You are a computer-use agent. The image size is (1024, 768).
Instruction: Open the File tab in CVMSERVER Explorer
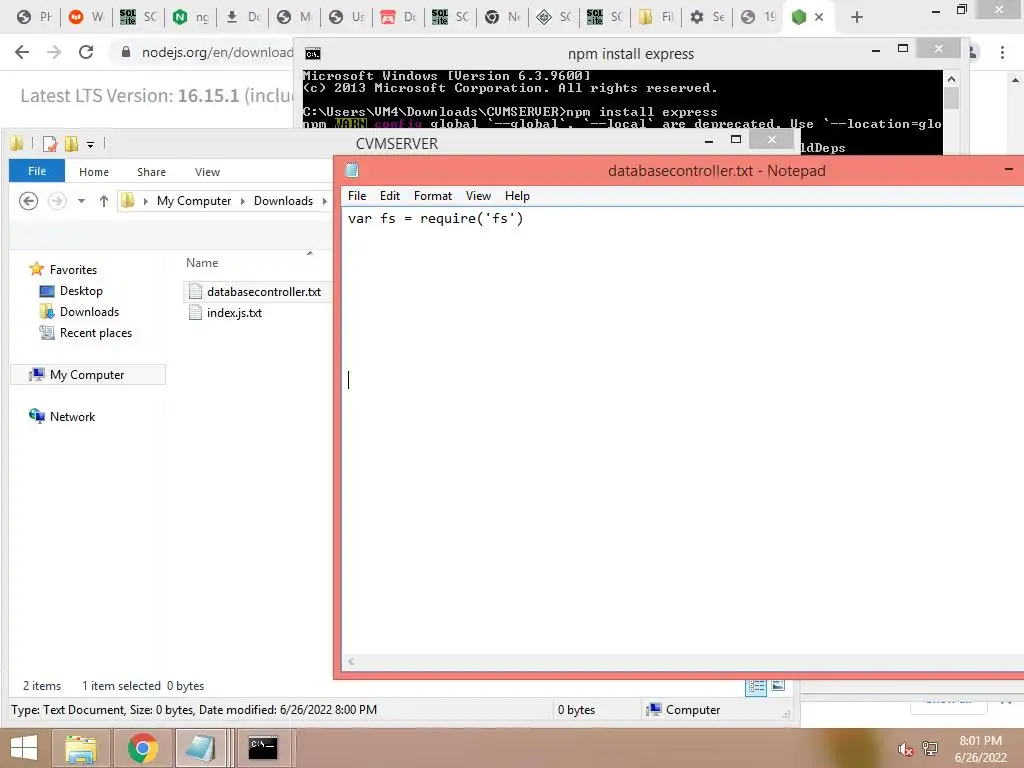click(x=37, y=171)
